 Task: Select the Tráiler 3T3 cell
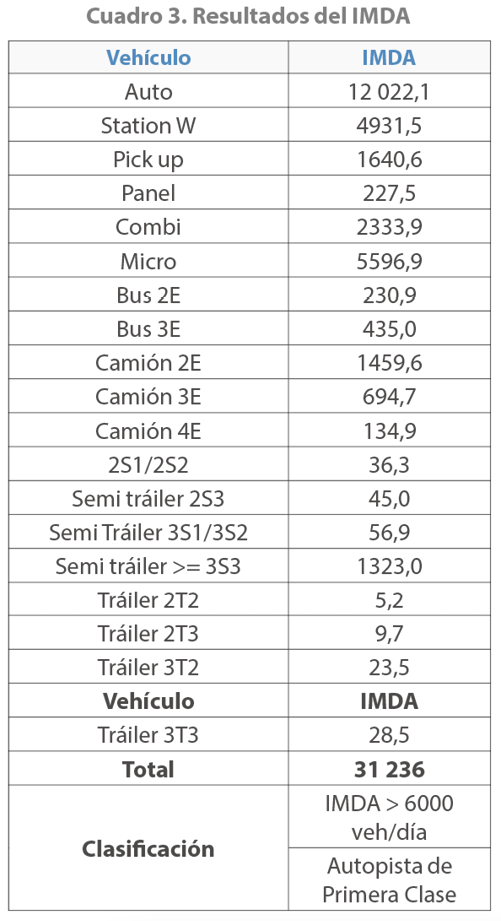click(148, 734)
